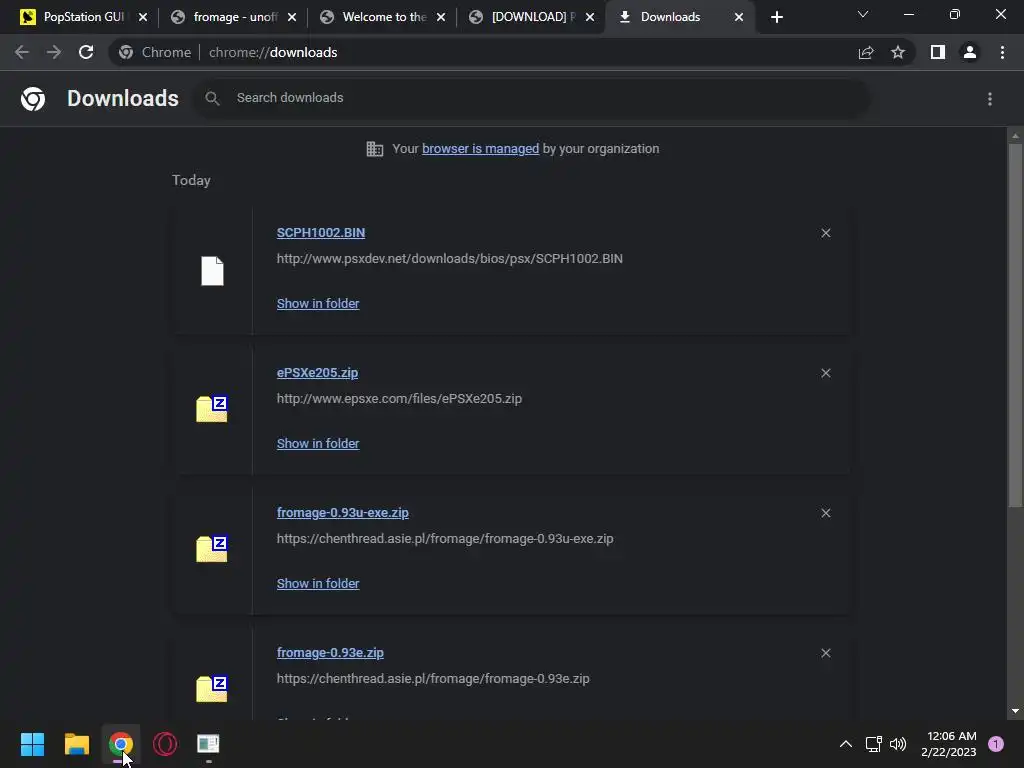Open the Chrome profile avatar menu
1024x768 pixels.
[x=970, y=52]
